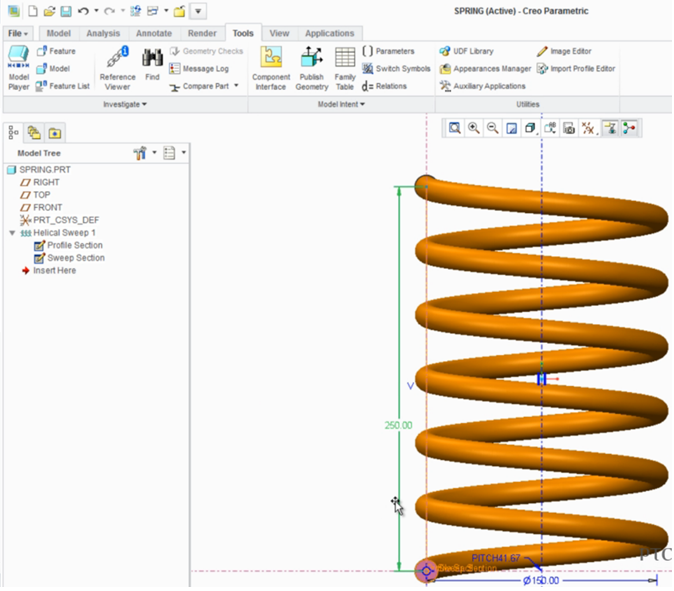Screen dimensions: 674x591
Task: Open the Parameters dialog
Action: pos(389,51)
